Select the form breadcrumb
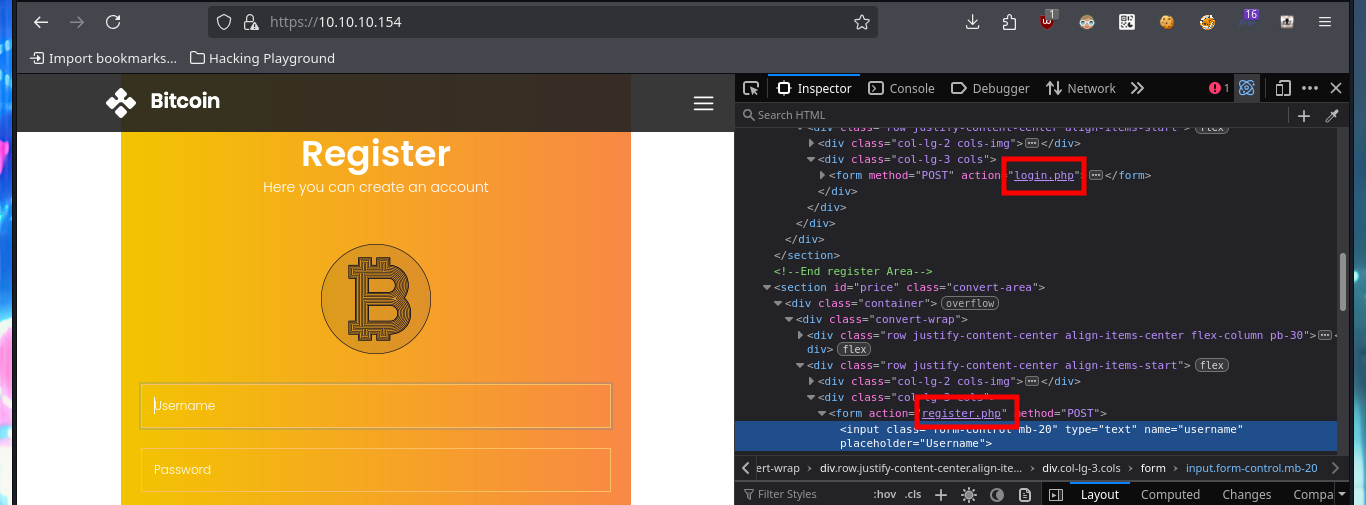 point(1153,468)
